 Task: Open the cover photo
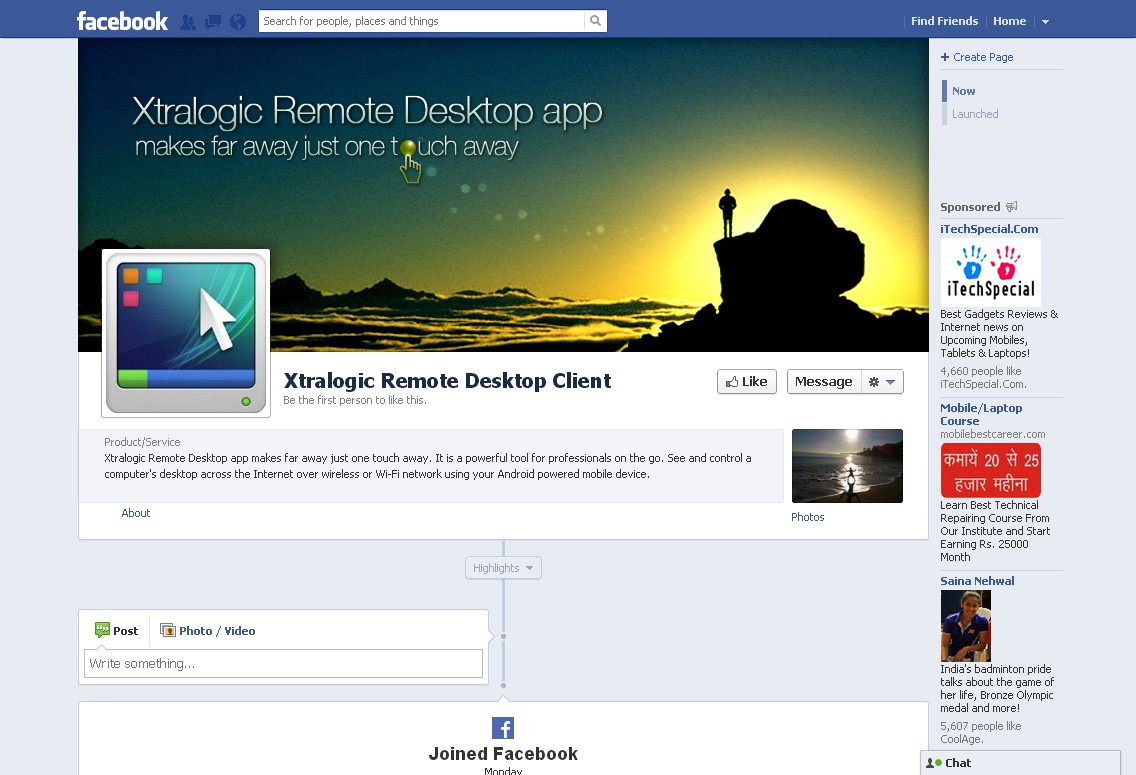(503, 195)
